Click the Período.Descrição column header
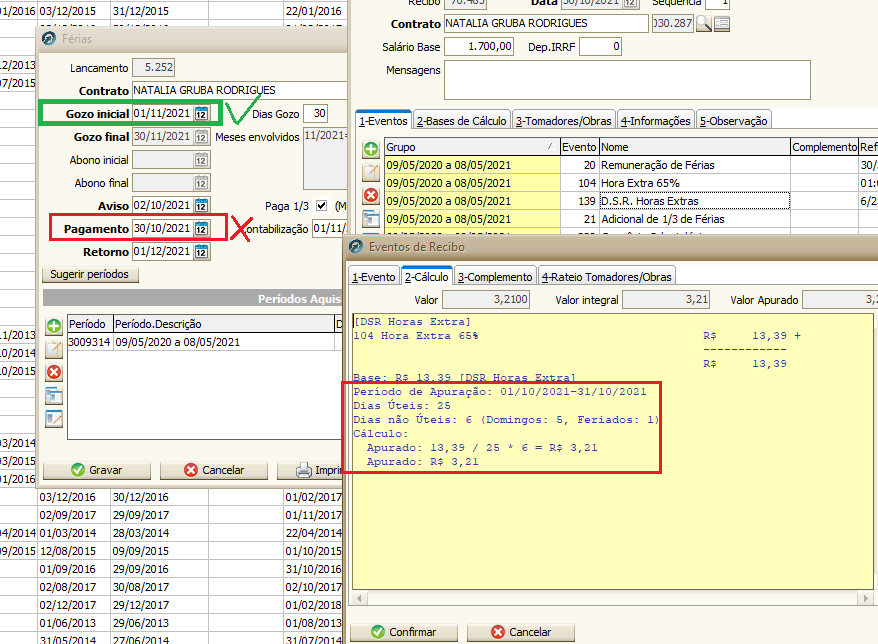Screen dimensions: 878x644 point(223,324)
